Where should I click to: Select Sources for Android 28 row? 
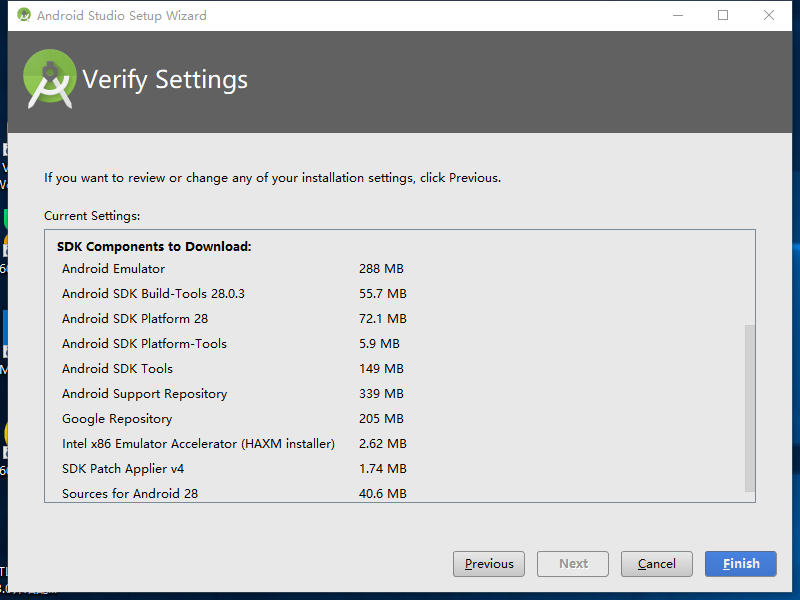coord(130,494)
